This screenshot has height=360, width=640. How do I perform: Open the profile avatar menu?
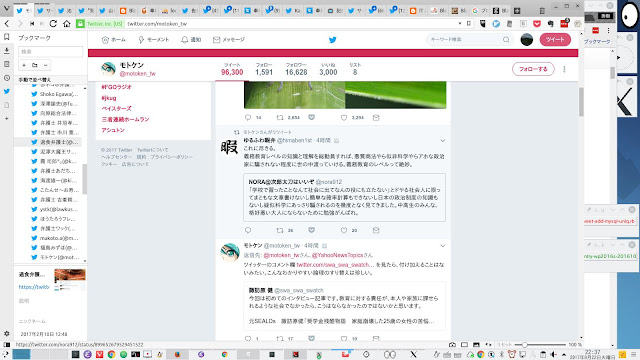(x=527, y=40)
